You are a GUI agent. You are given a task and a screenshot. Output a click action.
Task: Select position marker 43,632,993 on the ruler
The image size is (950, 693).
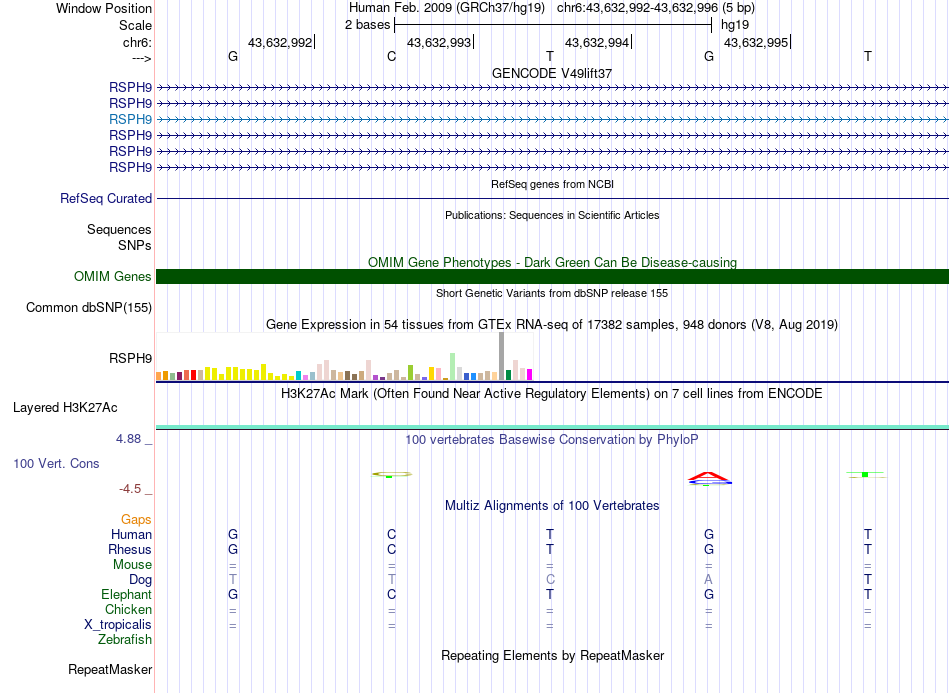tap(439, 42)
